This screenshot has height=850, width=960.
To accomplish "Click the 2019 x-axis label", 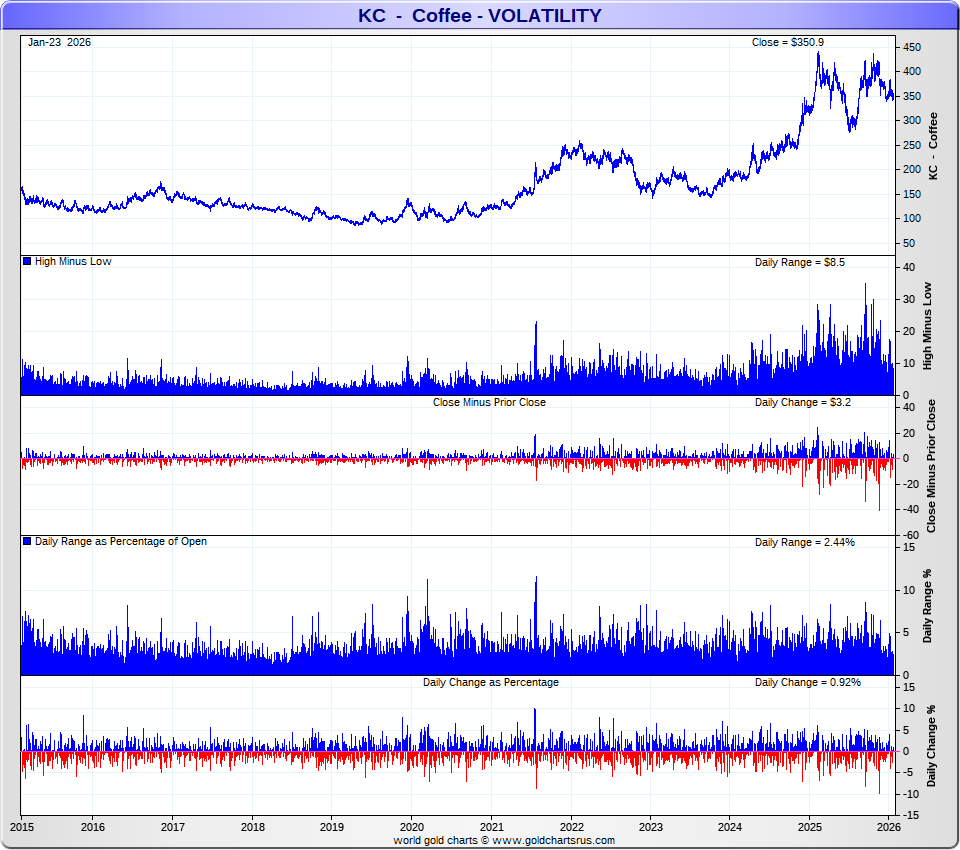I will click(332, 827).
